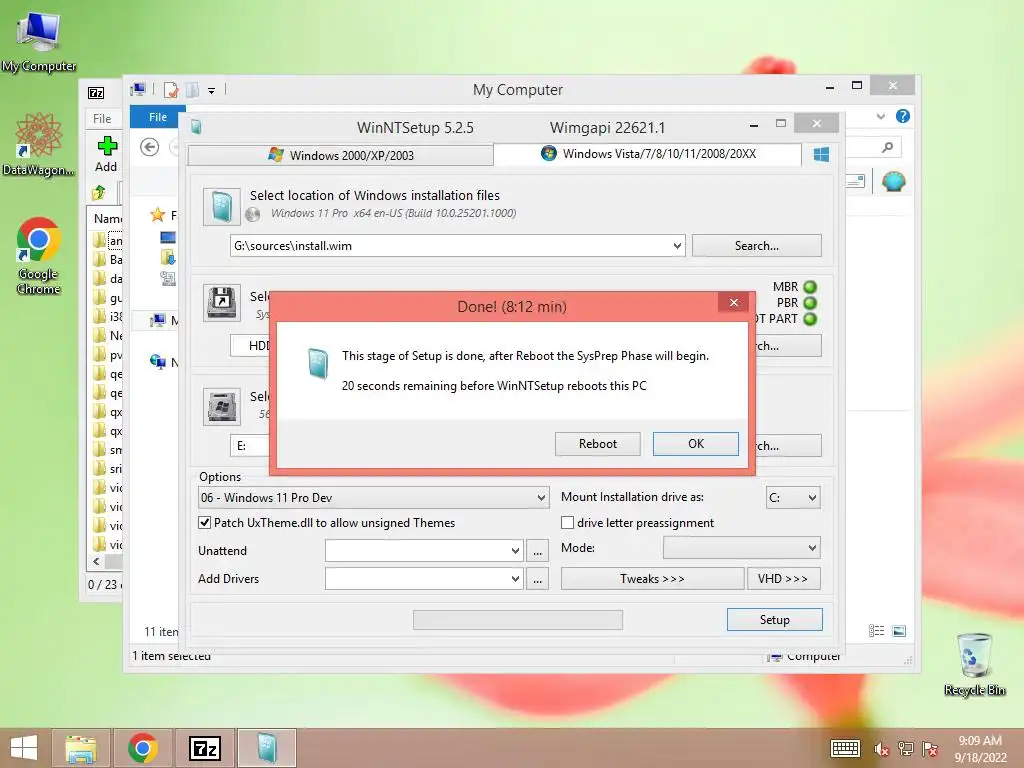Click OK in the Done dialog
This screenshot has width=1024, height=768.
(696, 444)
